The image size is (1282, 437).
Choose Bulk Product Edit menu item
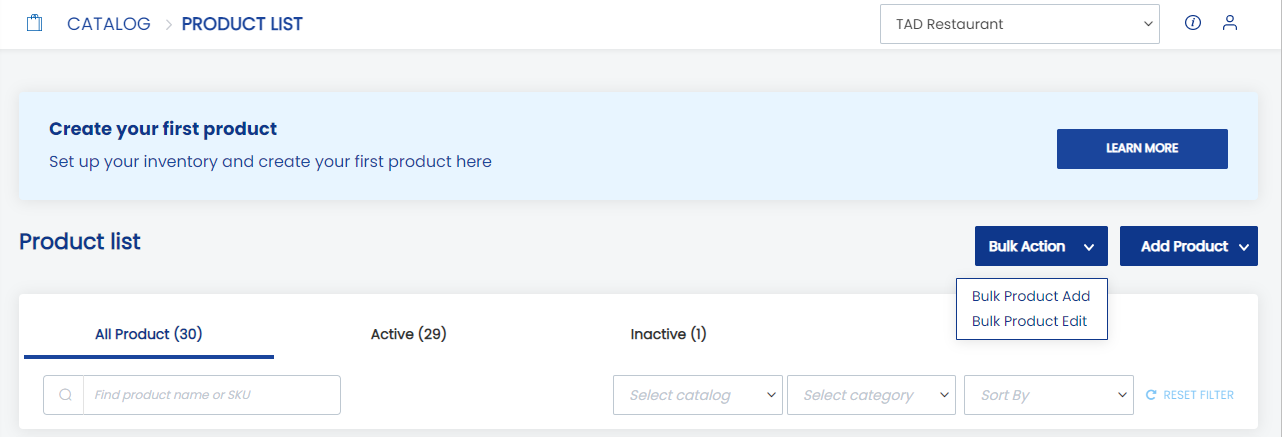point(1029,321)
